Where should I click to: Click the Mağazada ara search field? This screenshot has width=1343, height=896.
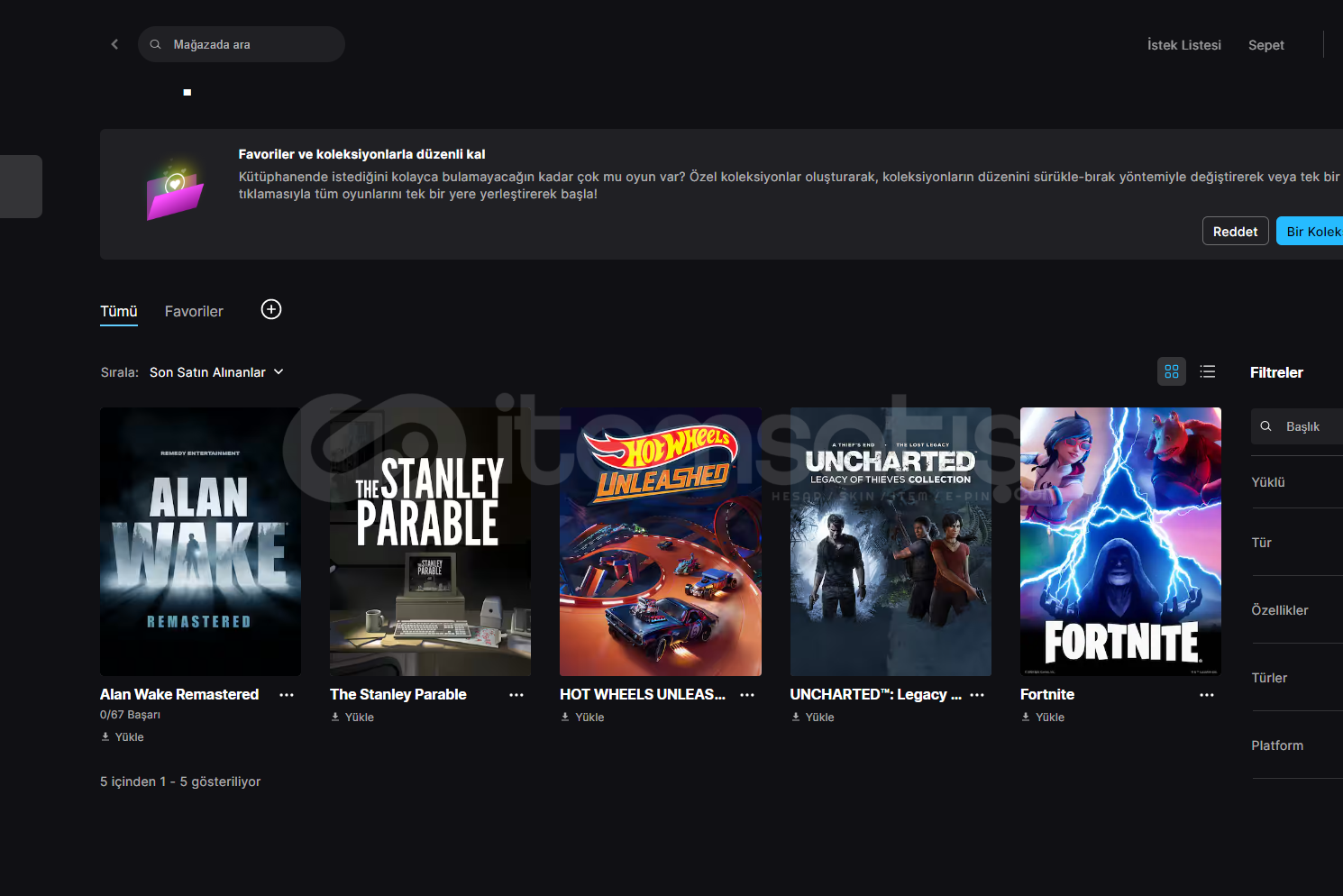(242, 44)
